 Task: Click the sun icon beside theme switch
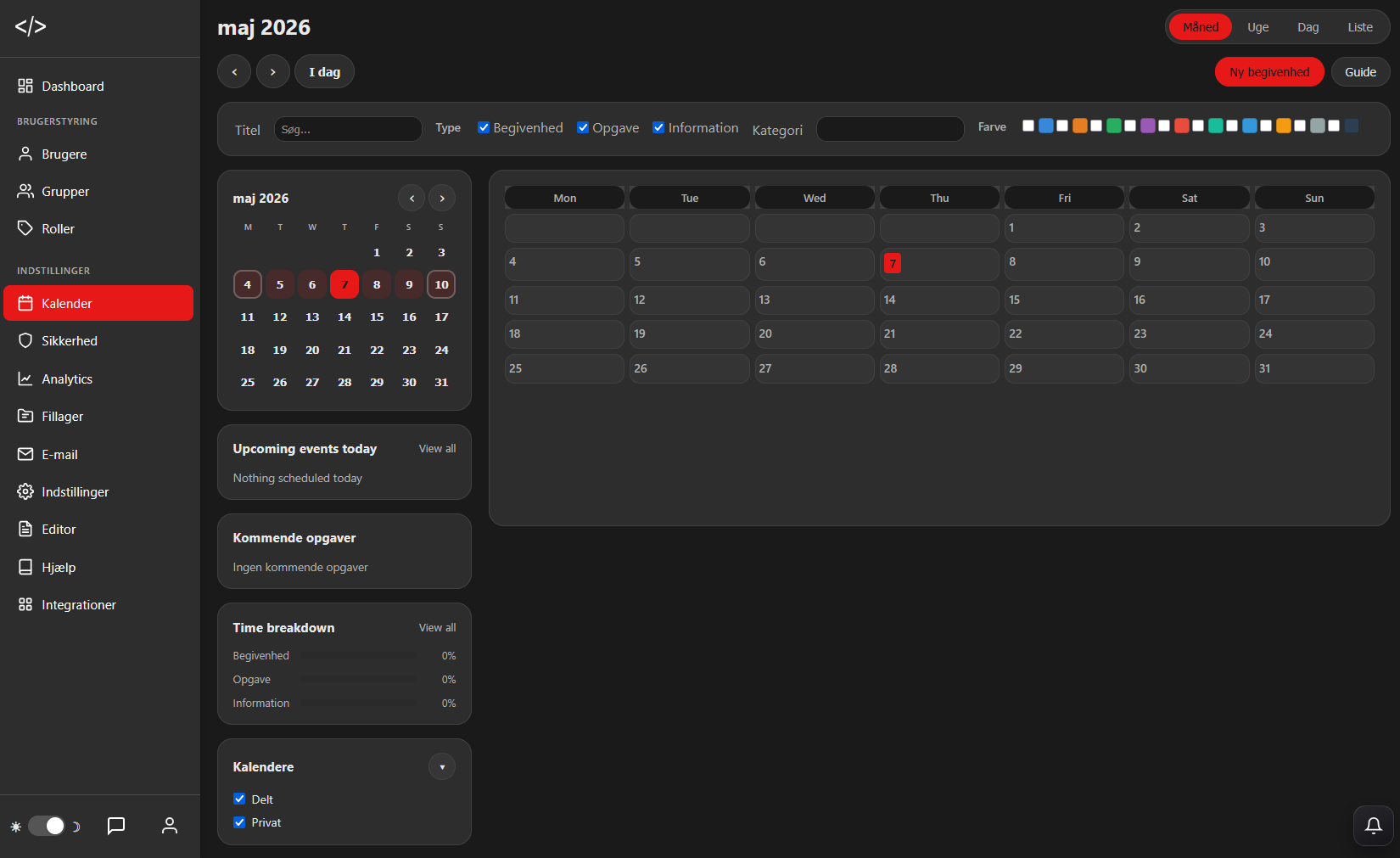pos(15,827)
